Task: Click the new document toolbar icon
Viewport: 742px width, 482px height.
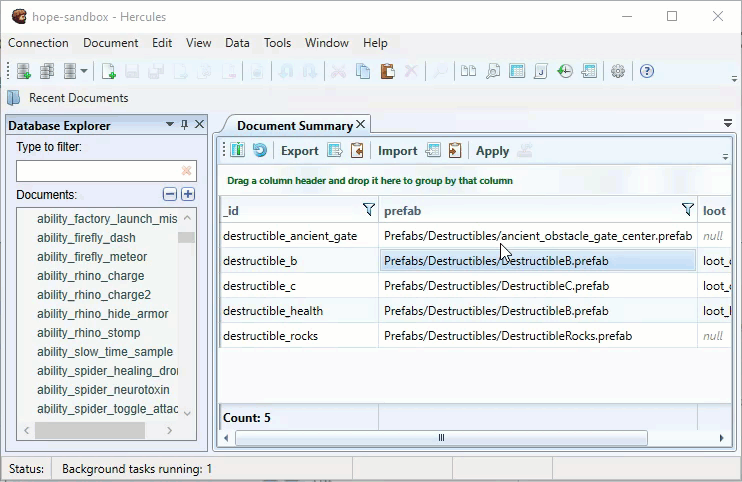Action: click(108, 71)
